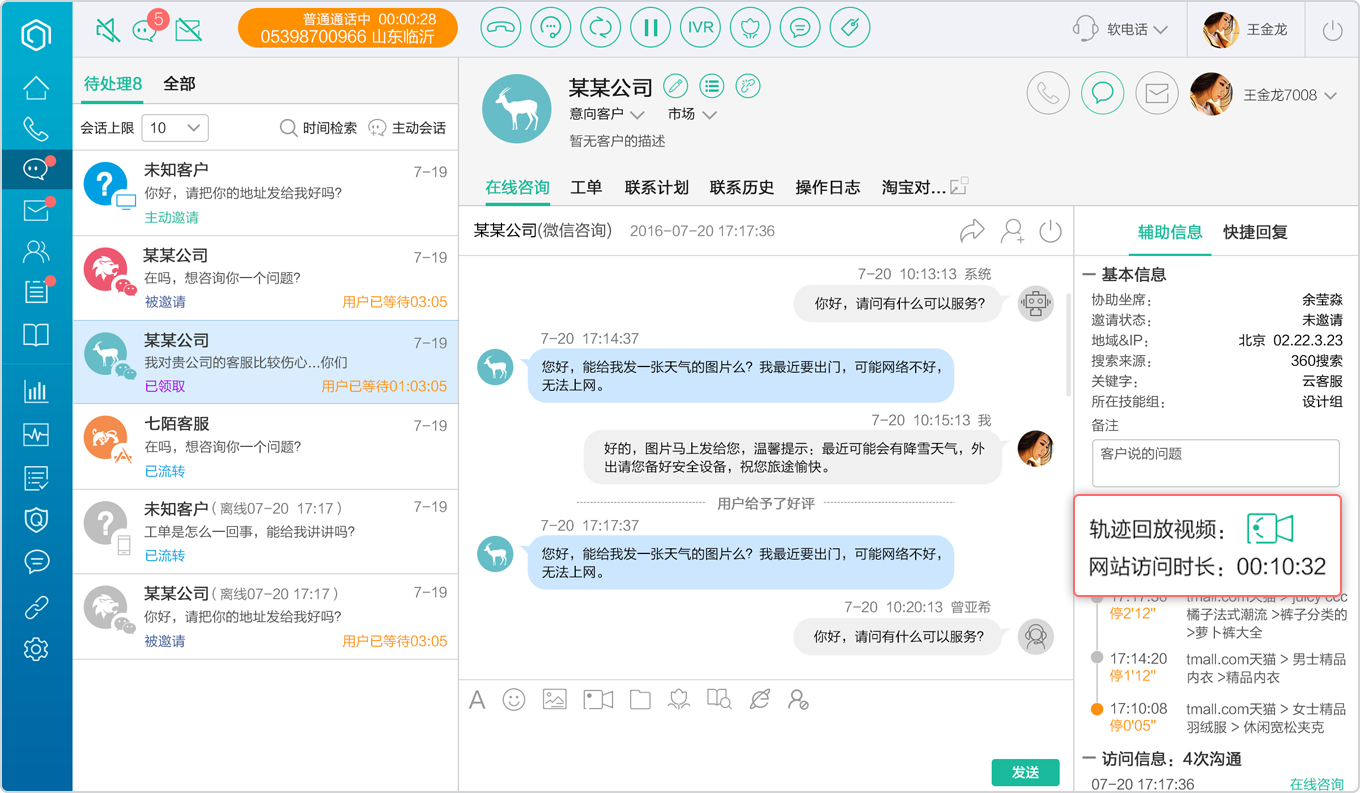The height and width of the screenshot is (793, 1360).
Task: Open settings gear in left sidebar
Action: click(x=36, y=649)
